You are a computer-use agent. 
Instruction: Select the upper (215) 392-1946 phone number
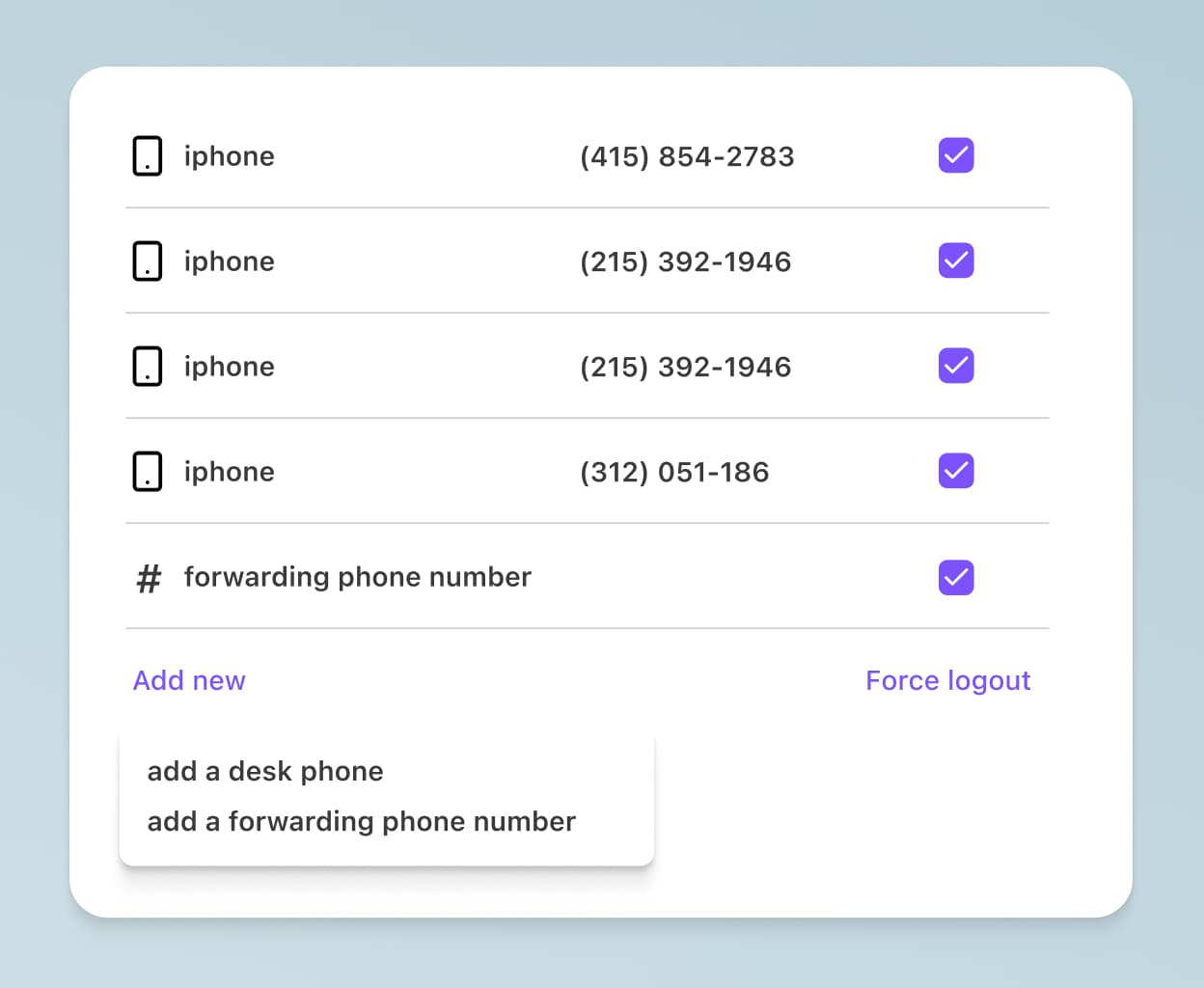685,261
